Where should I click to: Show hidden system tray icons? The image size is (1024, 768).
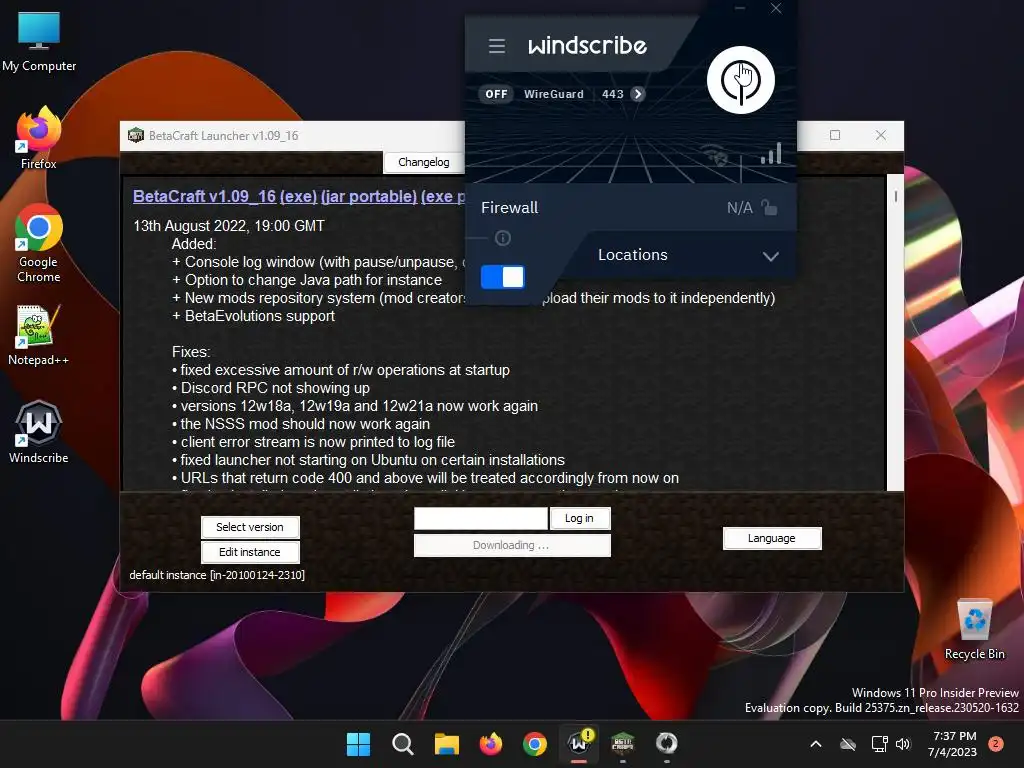[816, 744]
